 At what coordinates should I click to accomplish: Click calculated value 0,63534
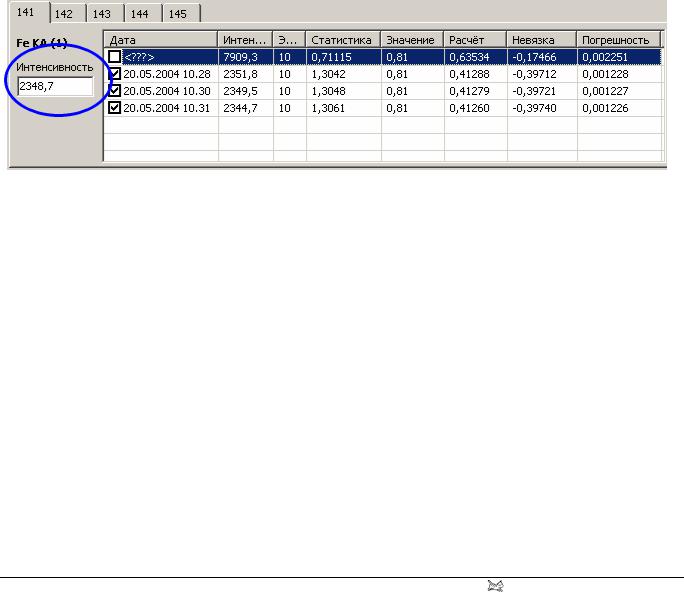point(469,57)
